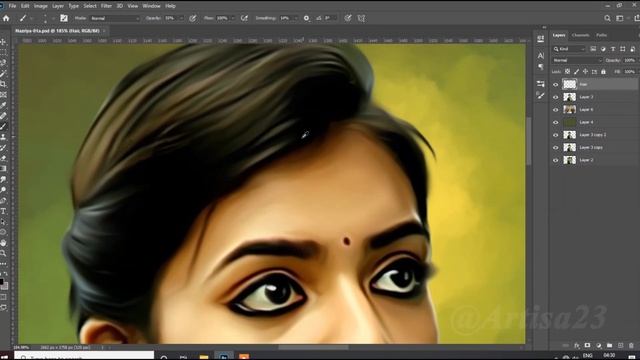The image size is (640, 360).
Task: Open layer blend mode dropdown
Action: pyautogui.click(x=577, y=60)
